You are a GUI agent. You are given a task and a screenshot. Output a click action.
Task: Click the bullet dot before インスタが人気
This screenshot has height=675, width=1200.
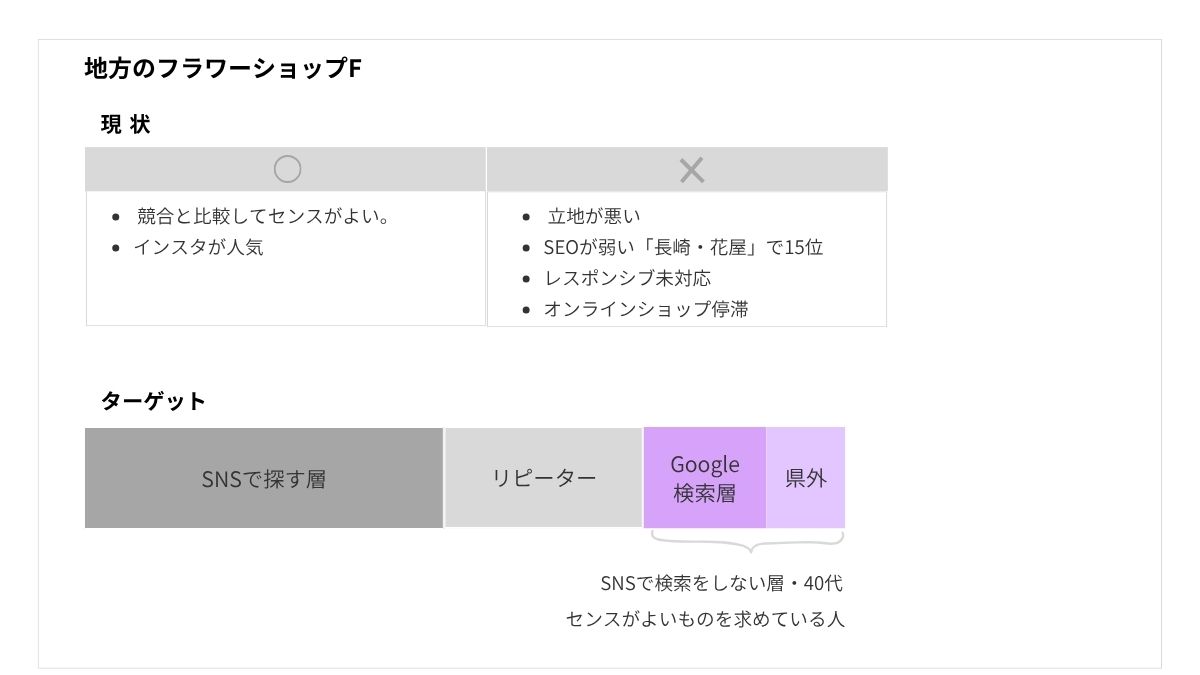[116, 247]
